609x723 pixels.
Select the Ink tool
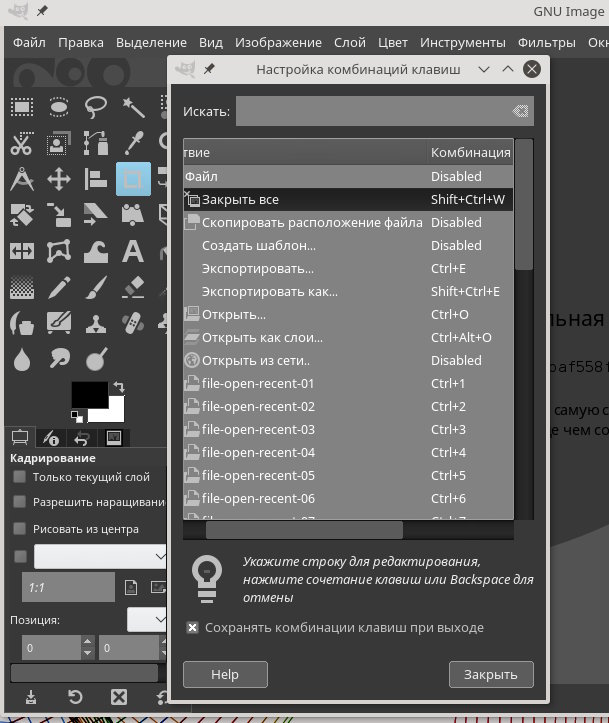22,323
